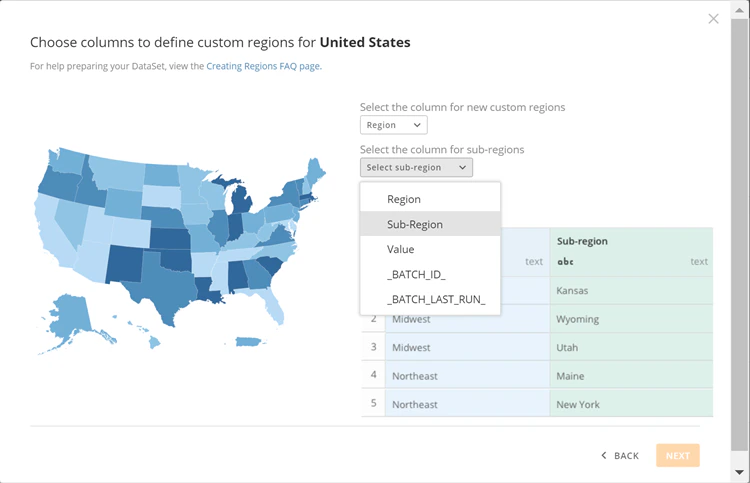This screenshot has width=750, height=483.
Task: Open the Creating Regions FAQ page link
Action: (264, 66)
